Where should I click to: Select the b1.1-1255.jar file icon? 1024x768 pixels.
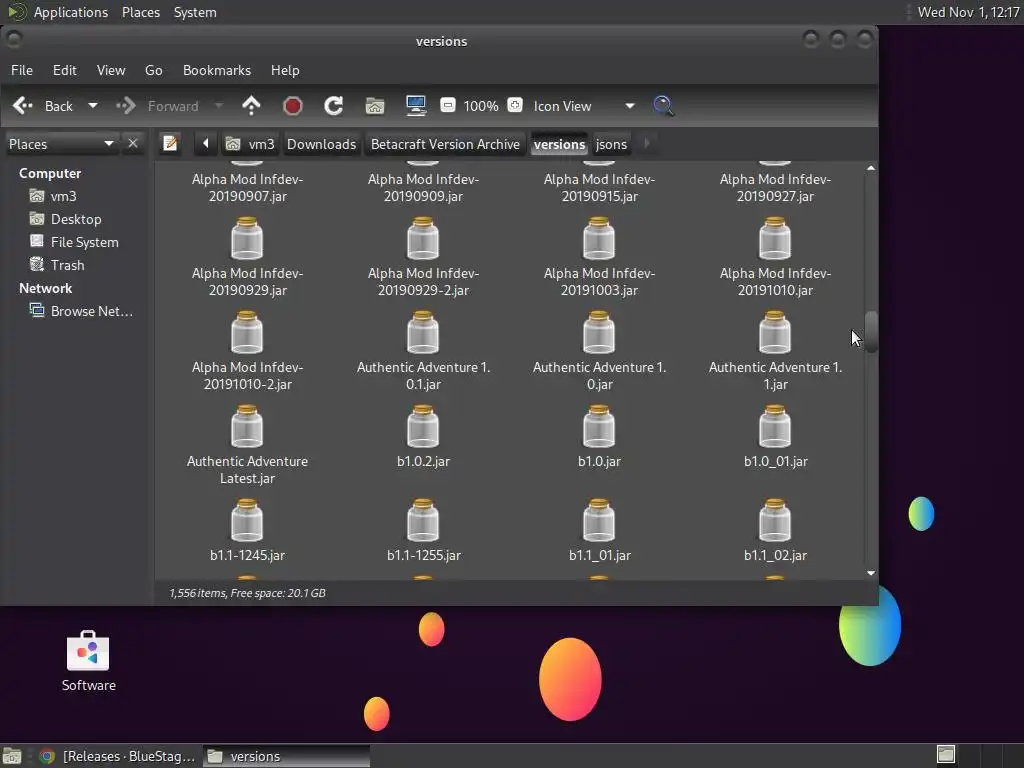click(423, 520)
